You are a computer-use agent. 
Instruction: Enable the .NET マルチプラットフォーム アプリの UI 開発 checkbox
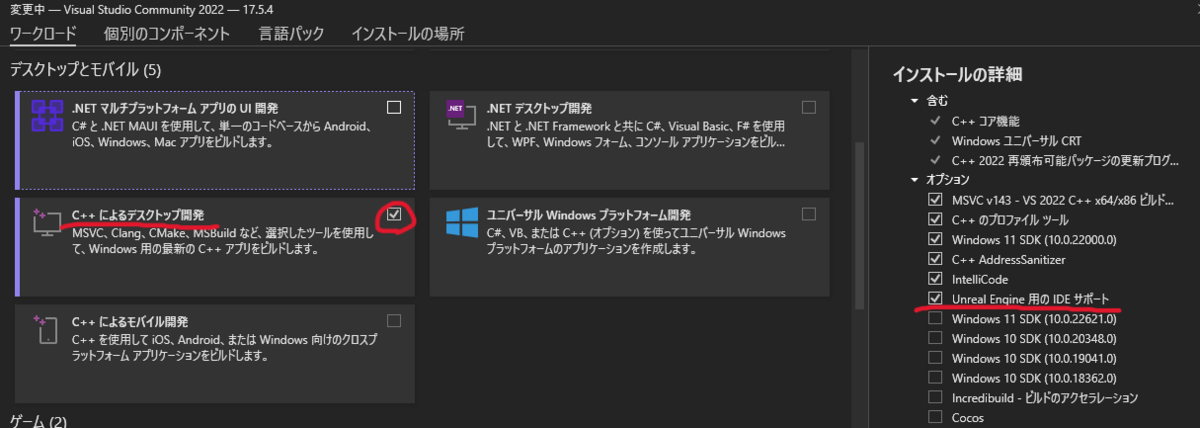pyautogui.click(x=394, y=107)
